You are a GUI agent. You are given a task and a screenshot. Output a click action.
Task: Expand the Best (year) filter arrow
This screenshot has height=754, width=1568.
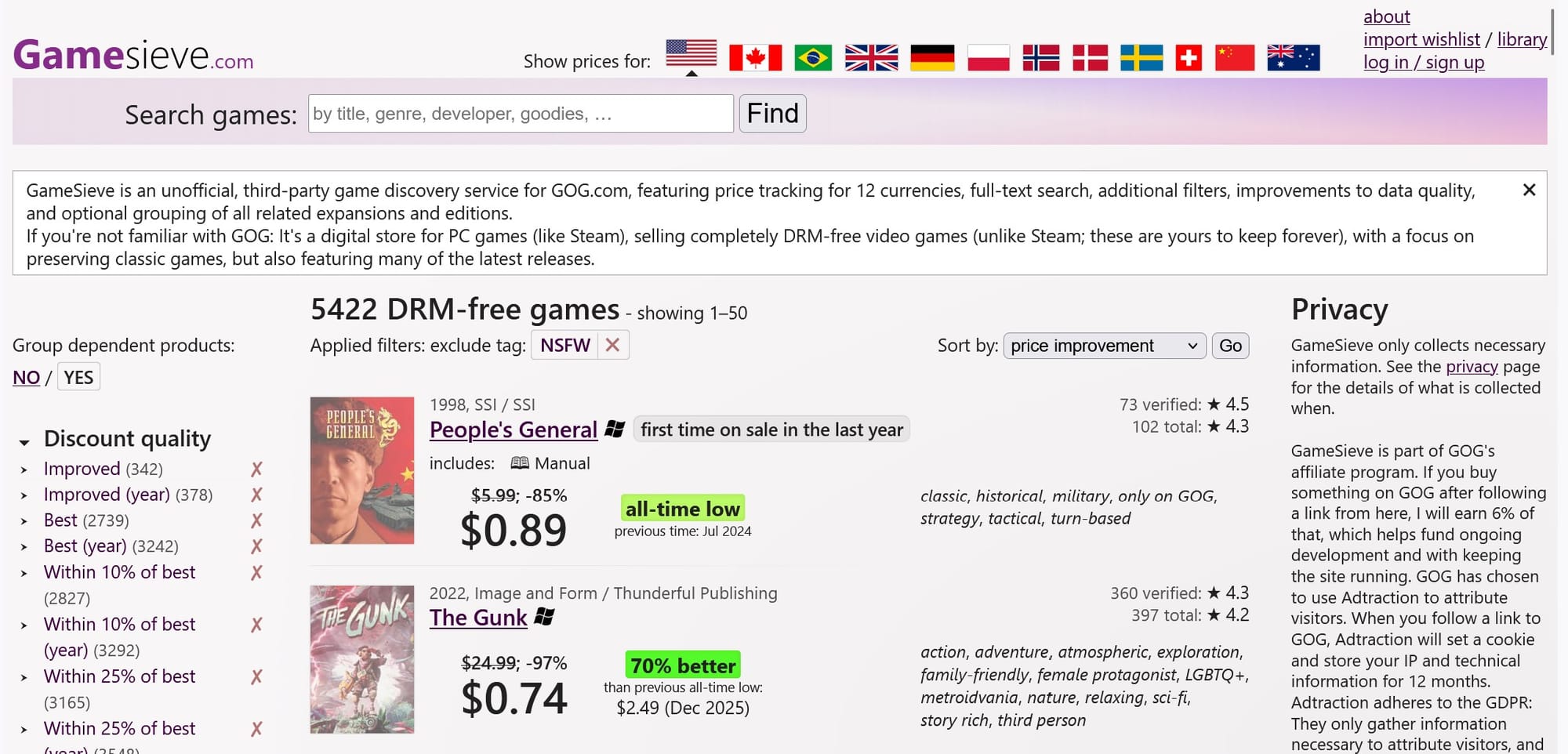tap(24, 547)
